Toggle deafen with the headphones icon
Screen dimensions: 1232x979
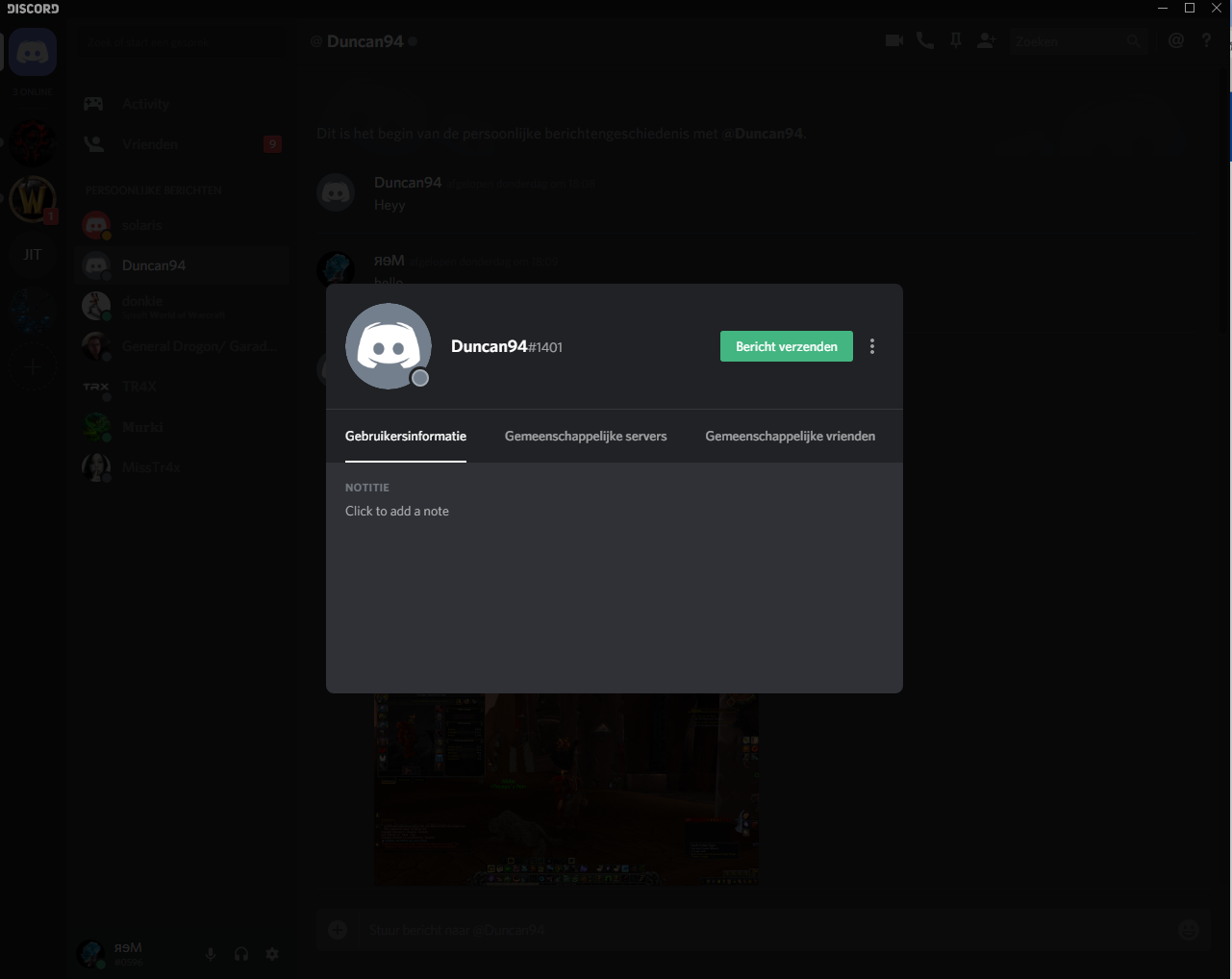tap(241, 954)
